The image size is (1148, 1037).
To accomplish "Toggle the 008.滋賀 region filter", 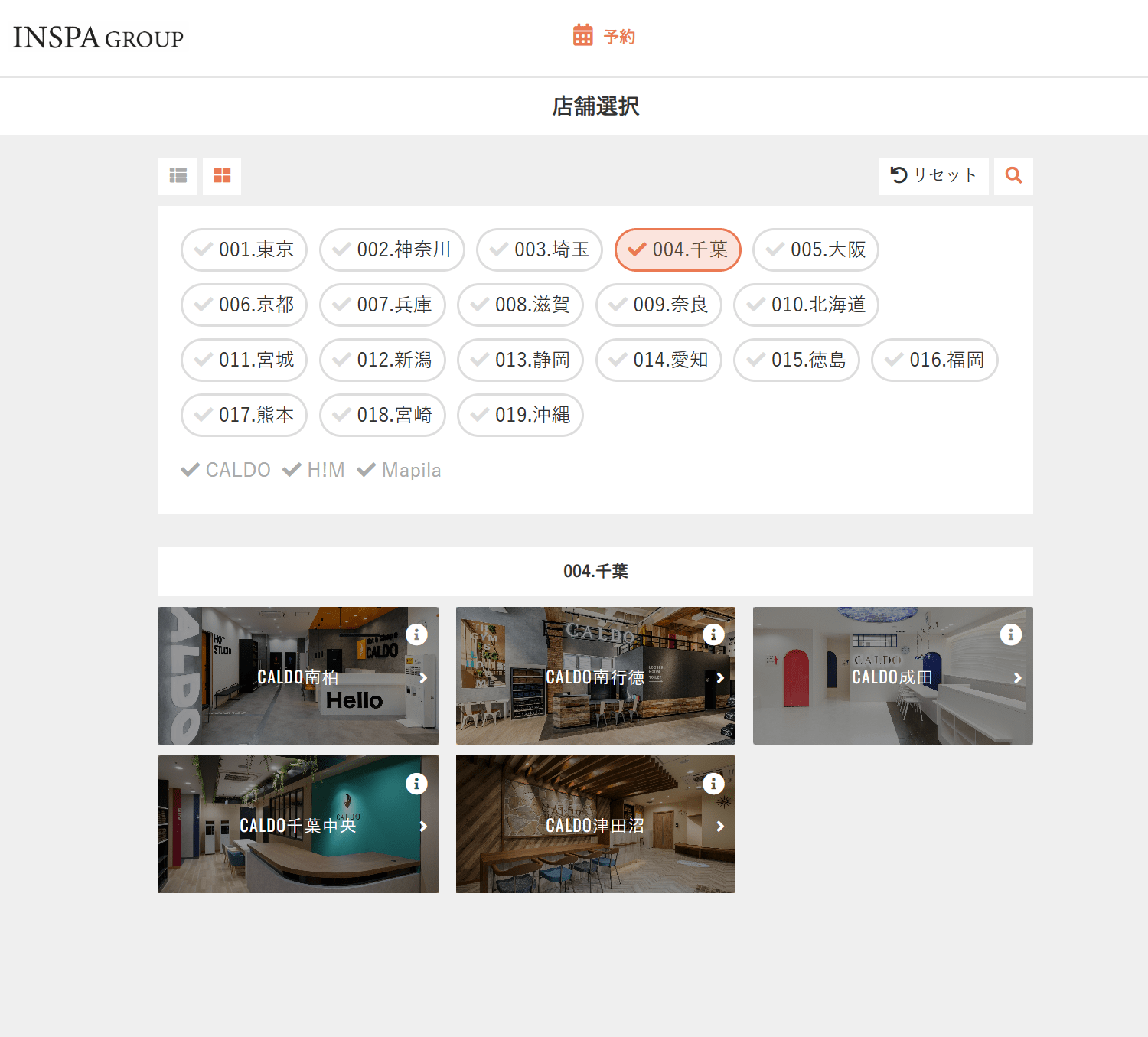I will 520,305.
